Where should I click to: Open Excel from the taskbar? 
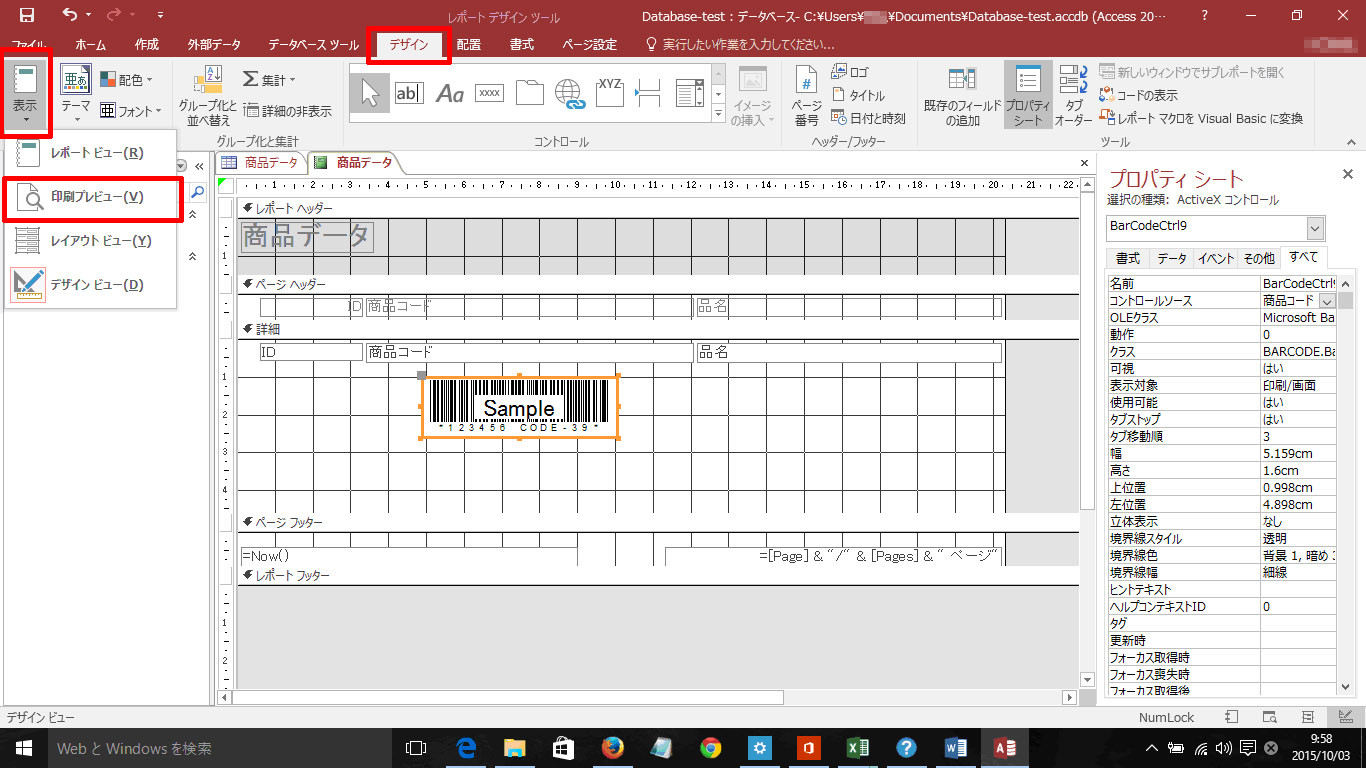pyautogui.click(x=857, y=748)
